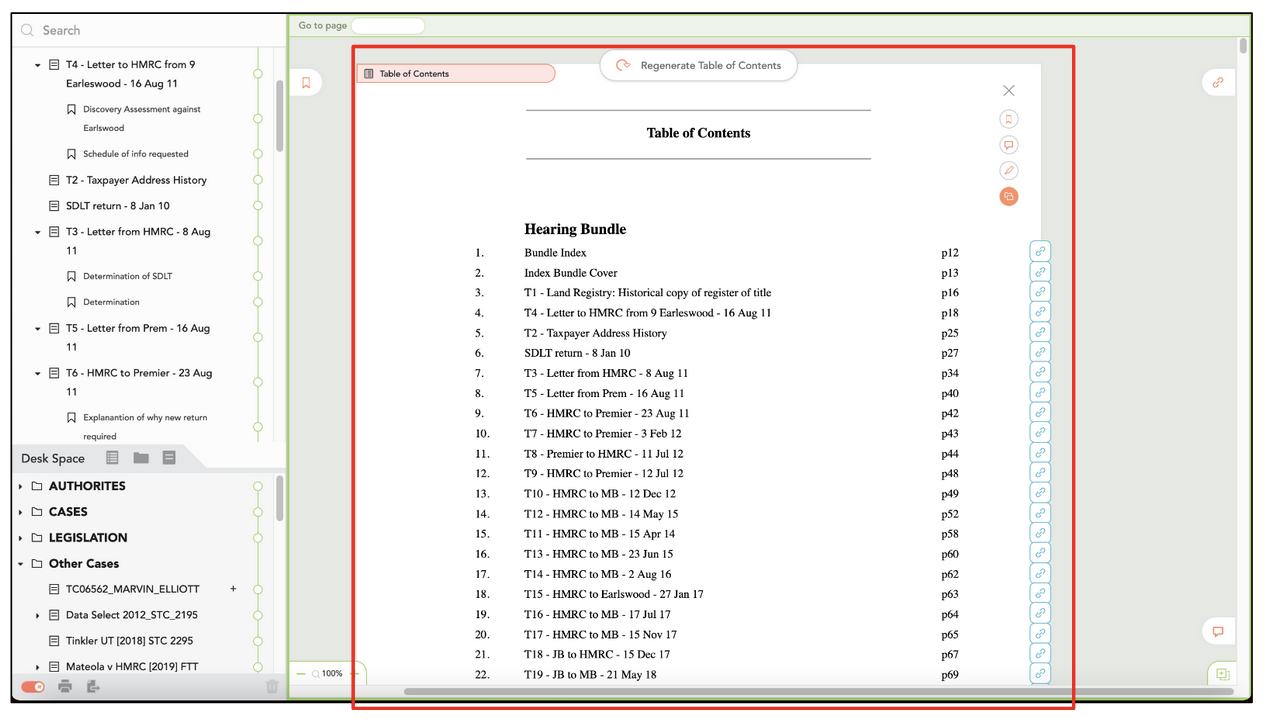
Task: Click T1 - Land Registry contents entry
Action: [647, 293]
